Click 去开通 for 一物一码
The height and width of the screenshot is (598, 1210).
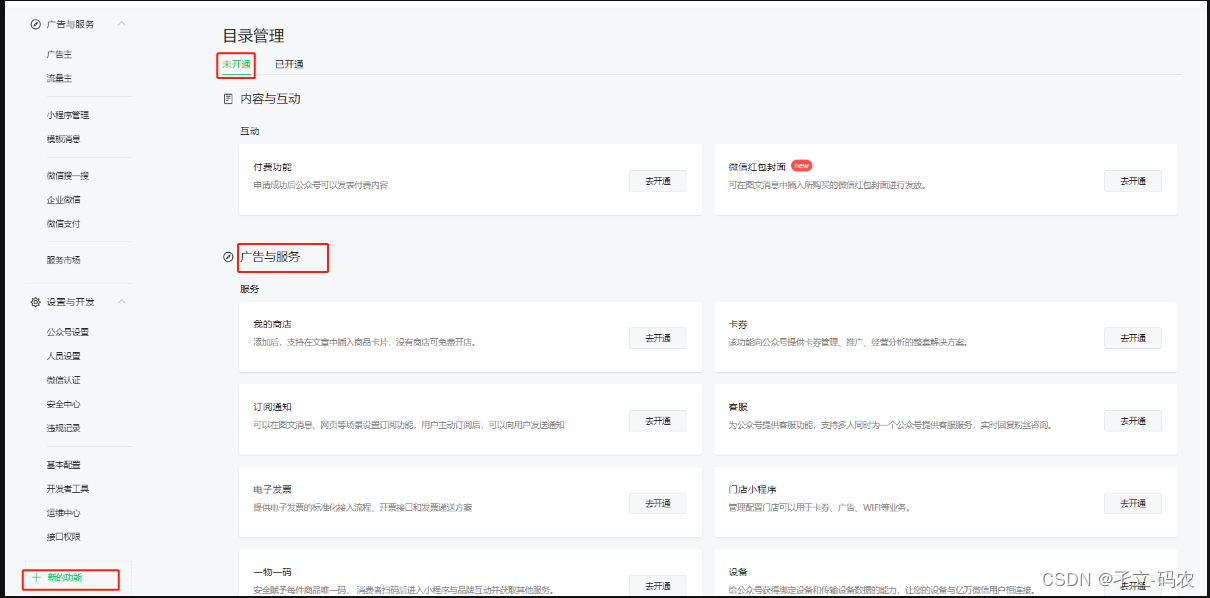click(657, 586)
